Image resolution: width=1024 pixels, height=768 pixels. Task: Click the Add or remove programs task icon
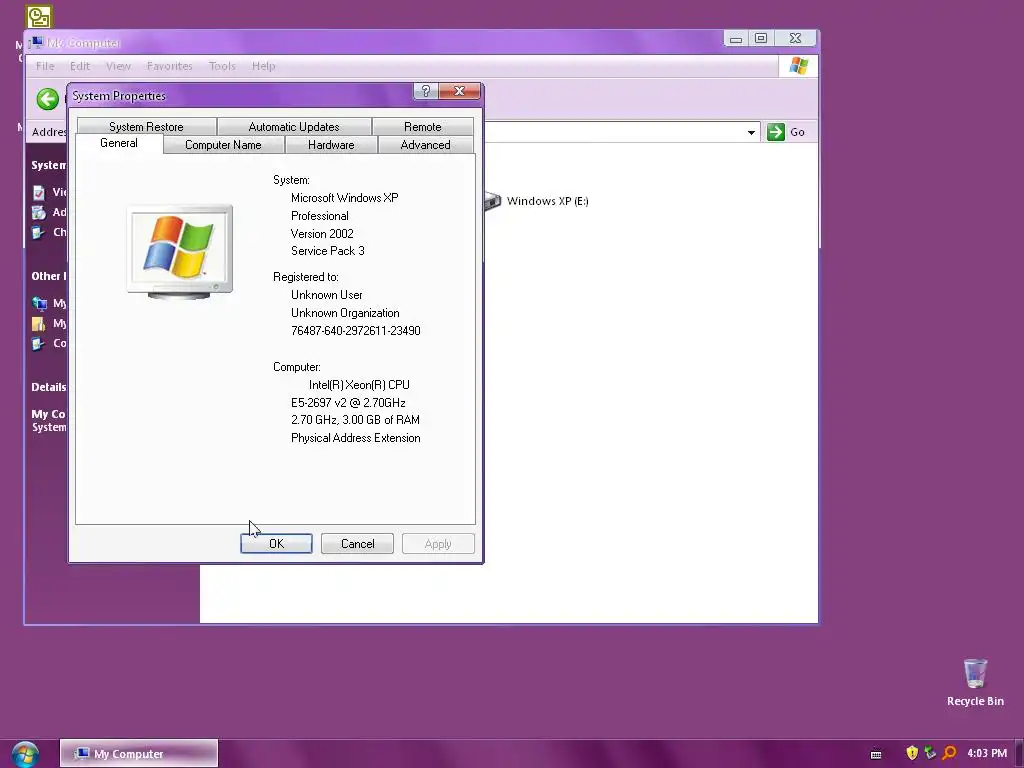click(x=39, y=212)
